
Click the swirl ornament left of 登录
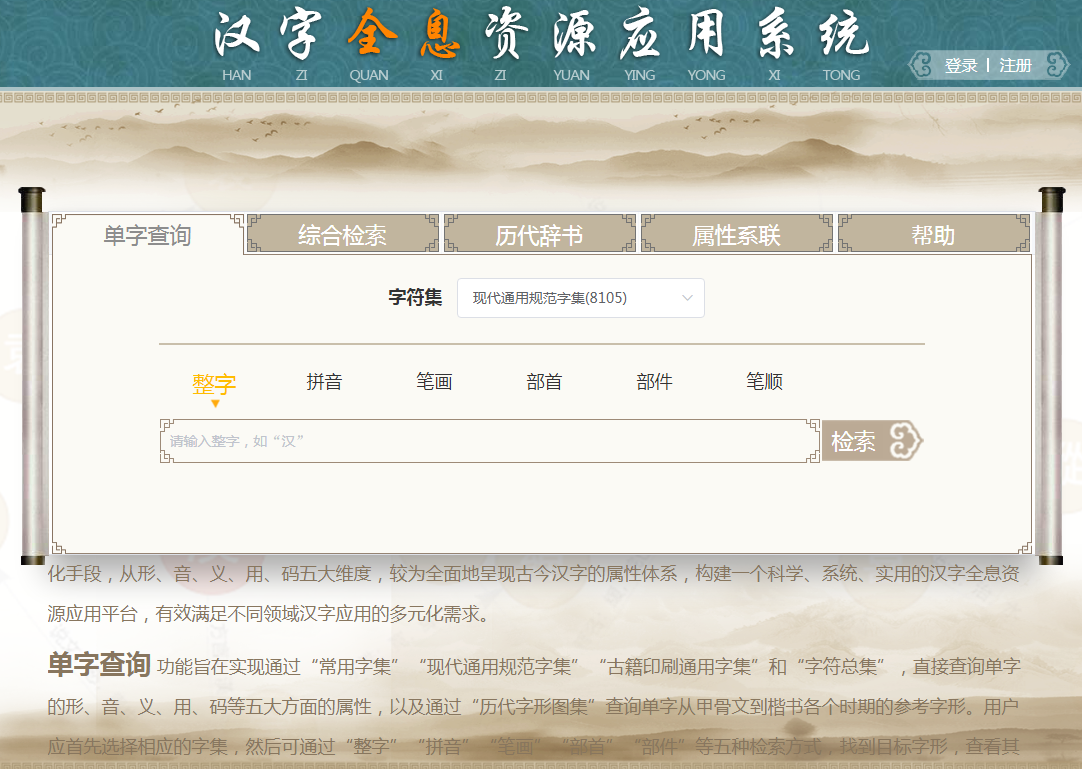pos(921,64)
